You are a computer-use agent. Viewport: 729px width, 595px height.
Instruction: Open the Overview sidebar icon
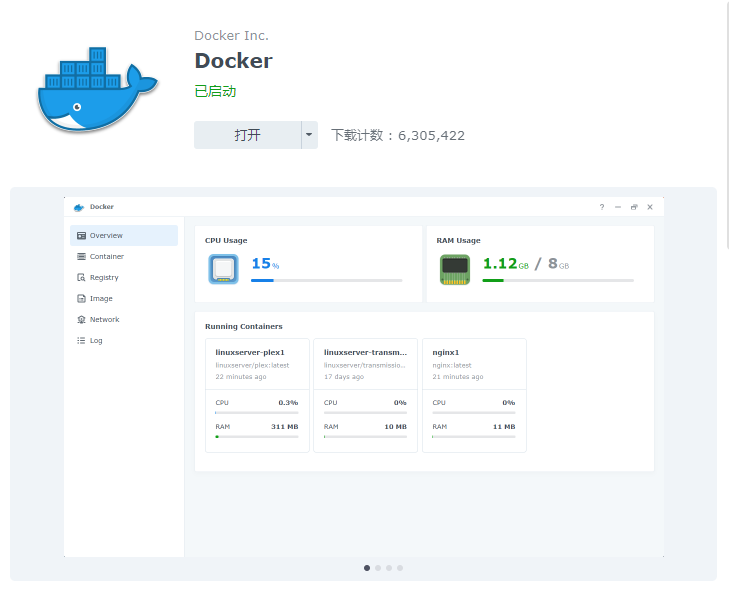(81, 236)
